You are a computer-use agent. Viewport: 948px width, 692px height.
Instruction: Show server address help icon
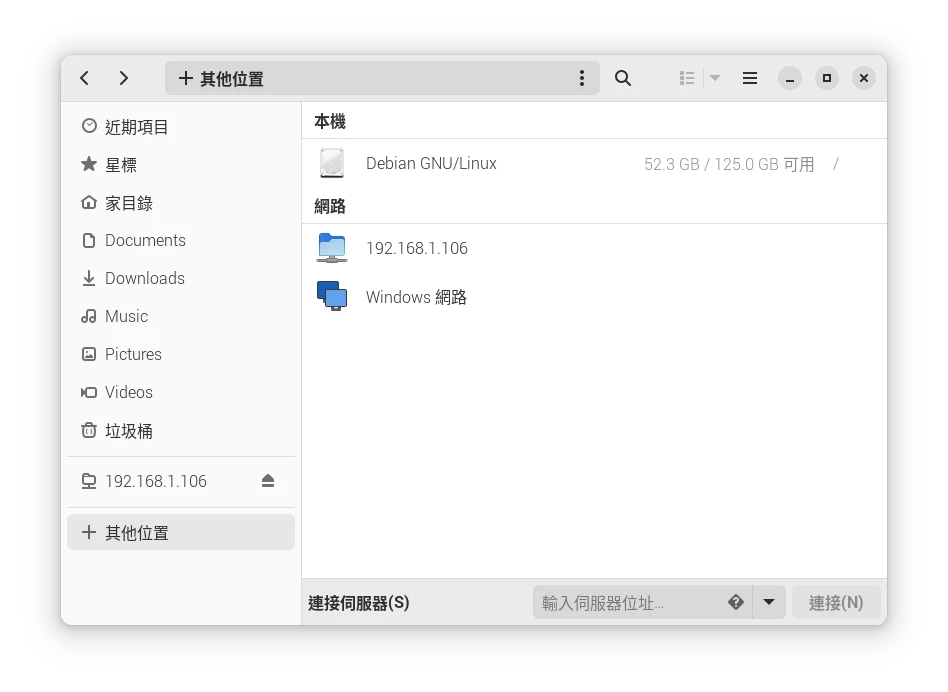tap(736, 602)
